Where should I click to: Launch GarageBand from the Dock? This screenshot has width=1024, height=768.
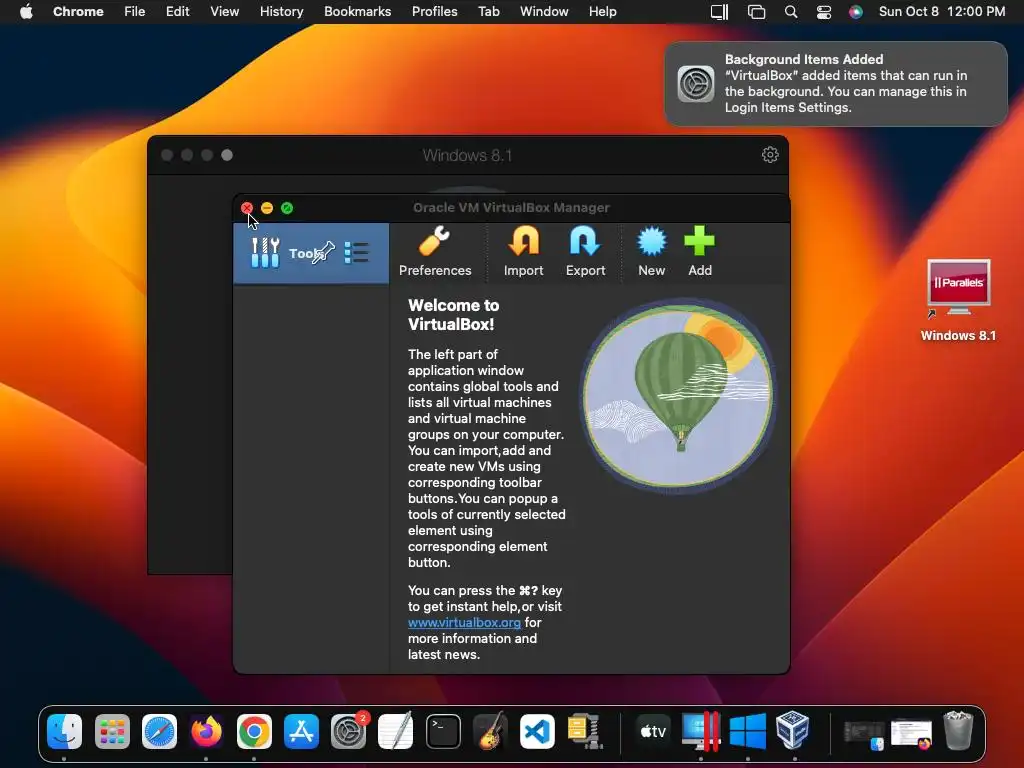click(x=490, y=731)
